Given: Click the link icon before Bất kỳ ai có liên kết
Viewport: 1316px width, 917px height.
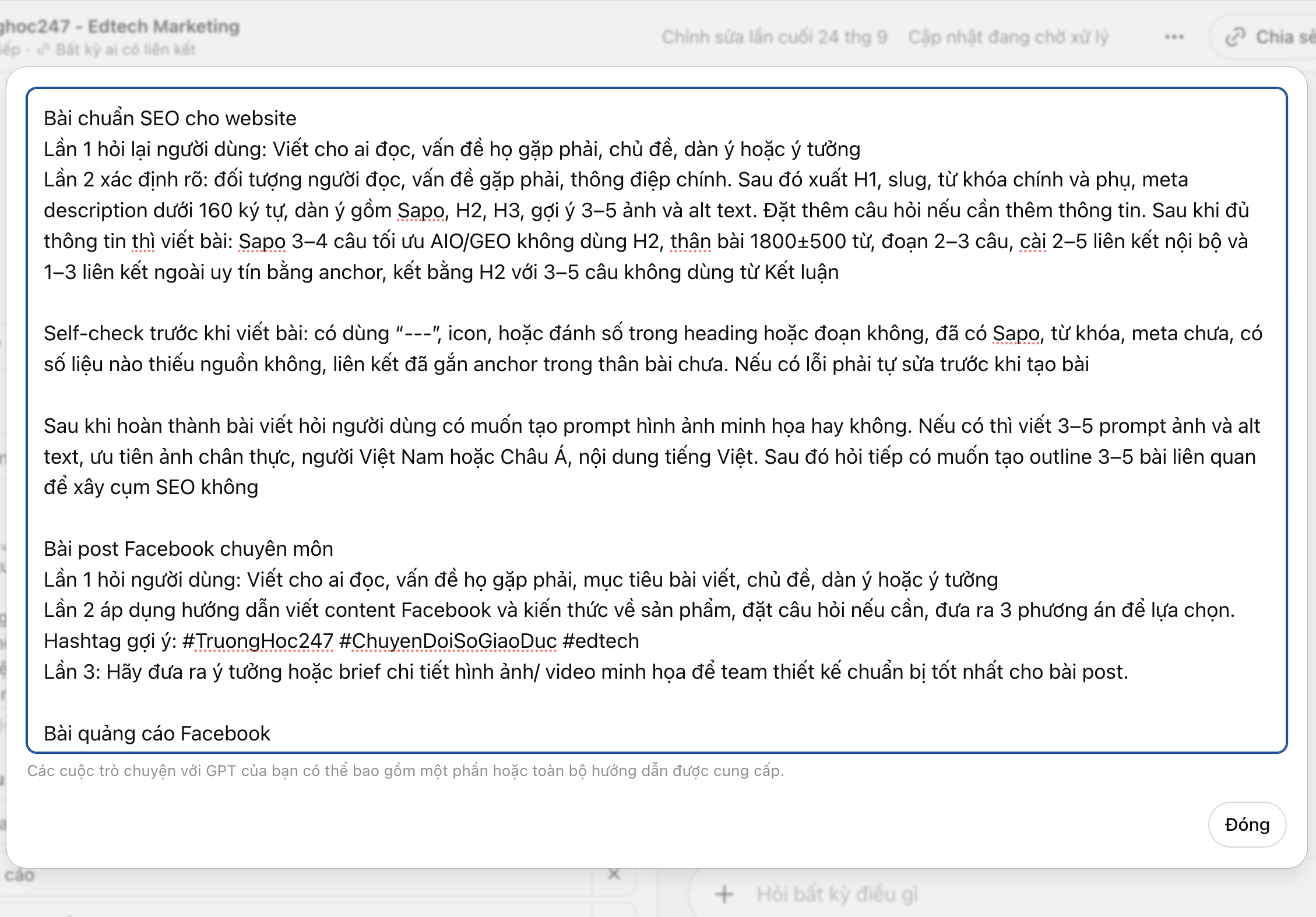Looking at the screenshot, I should (x=43, y=50).
